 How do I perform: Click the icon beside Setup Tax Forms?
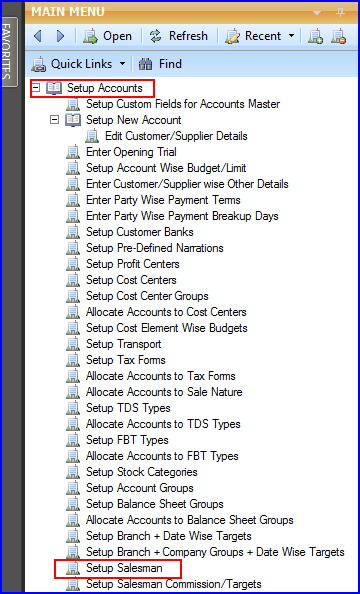tap(73, 360)
